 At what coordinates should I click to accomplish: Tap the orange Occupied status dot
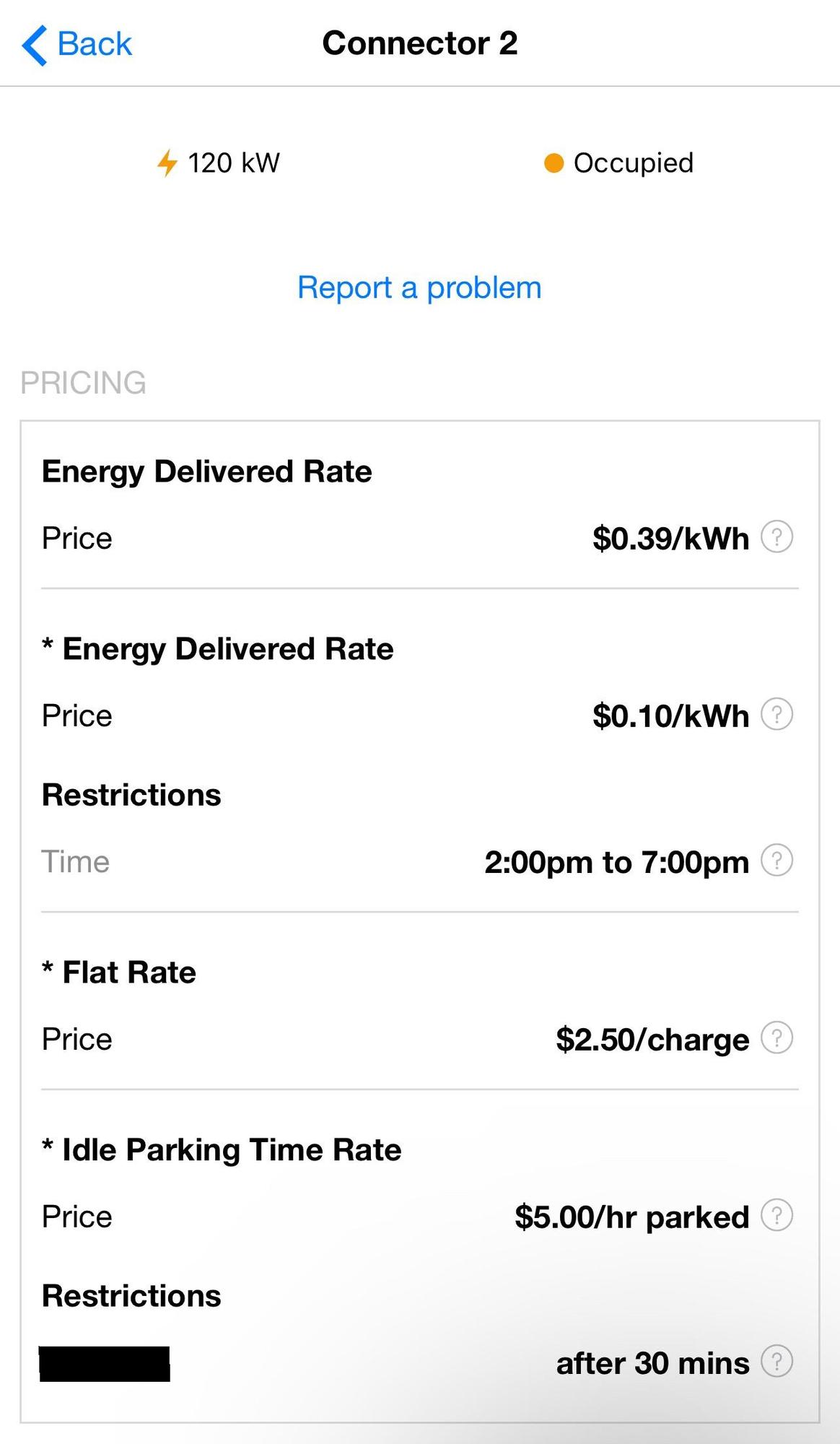click(x=554, y=163)
